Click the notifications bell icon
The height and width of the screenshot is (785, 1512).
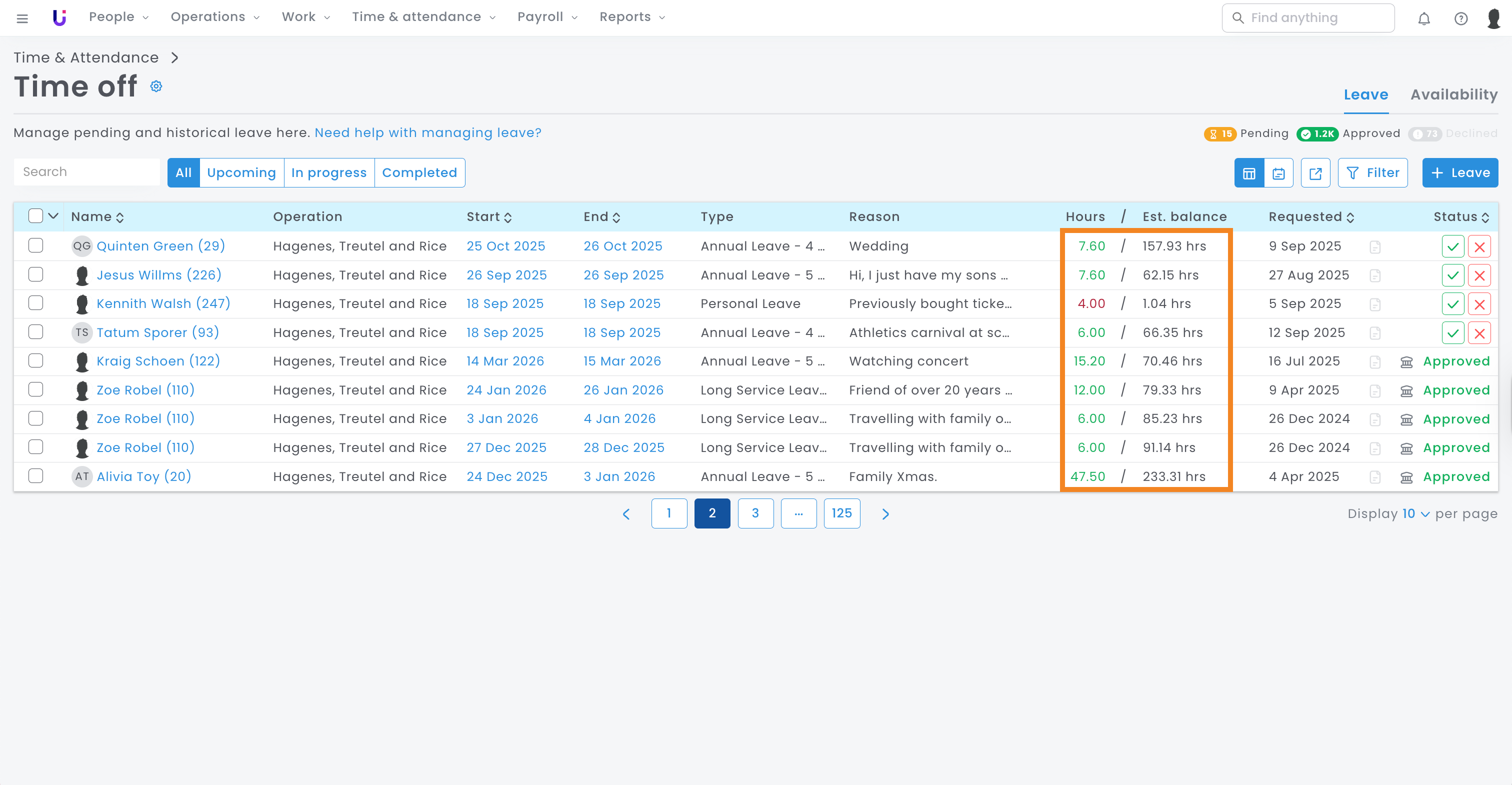pos(1423,18)
